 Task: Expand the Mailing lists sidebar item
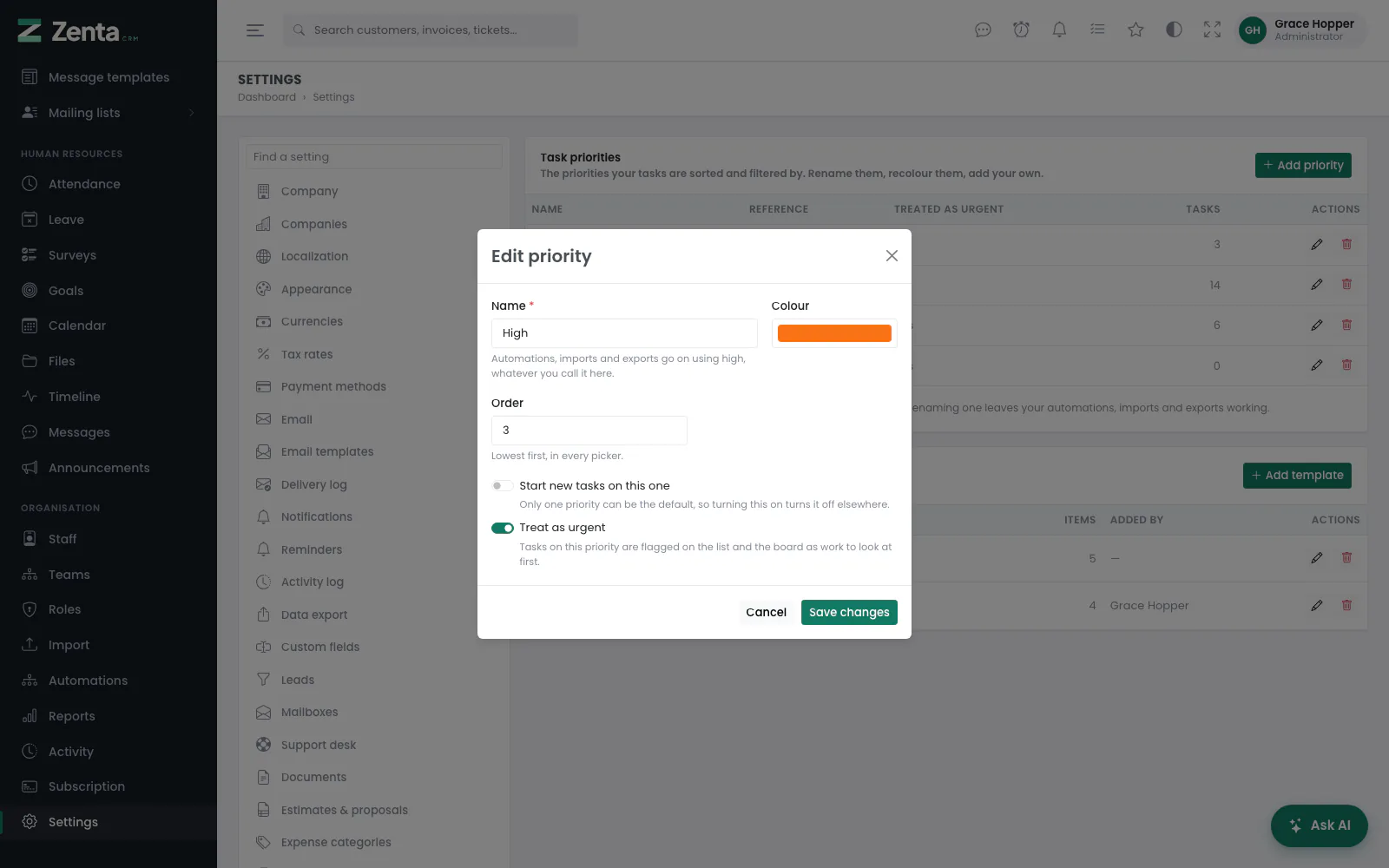click(109, 113)
